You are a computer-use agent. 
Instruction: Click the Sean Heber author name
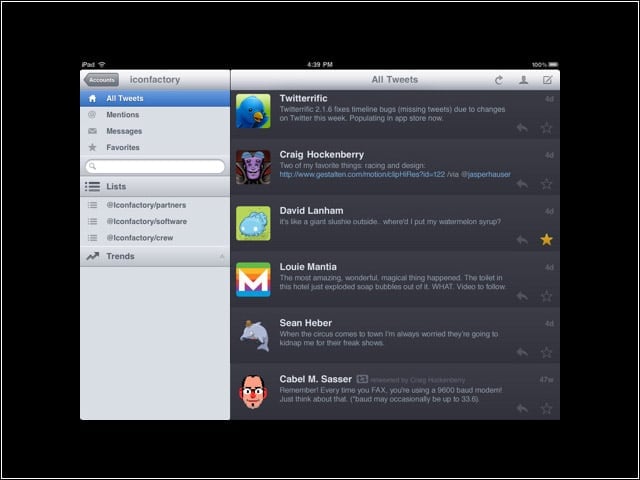(x=306, y=323)
